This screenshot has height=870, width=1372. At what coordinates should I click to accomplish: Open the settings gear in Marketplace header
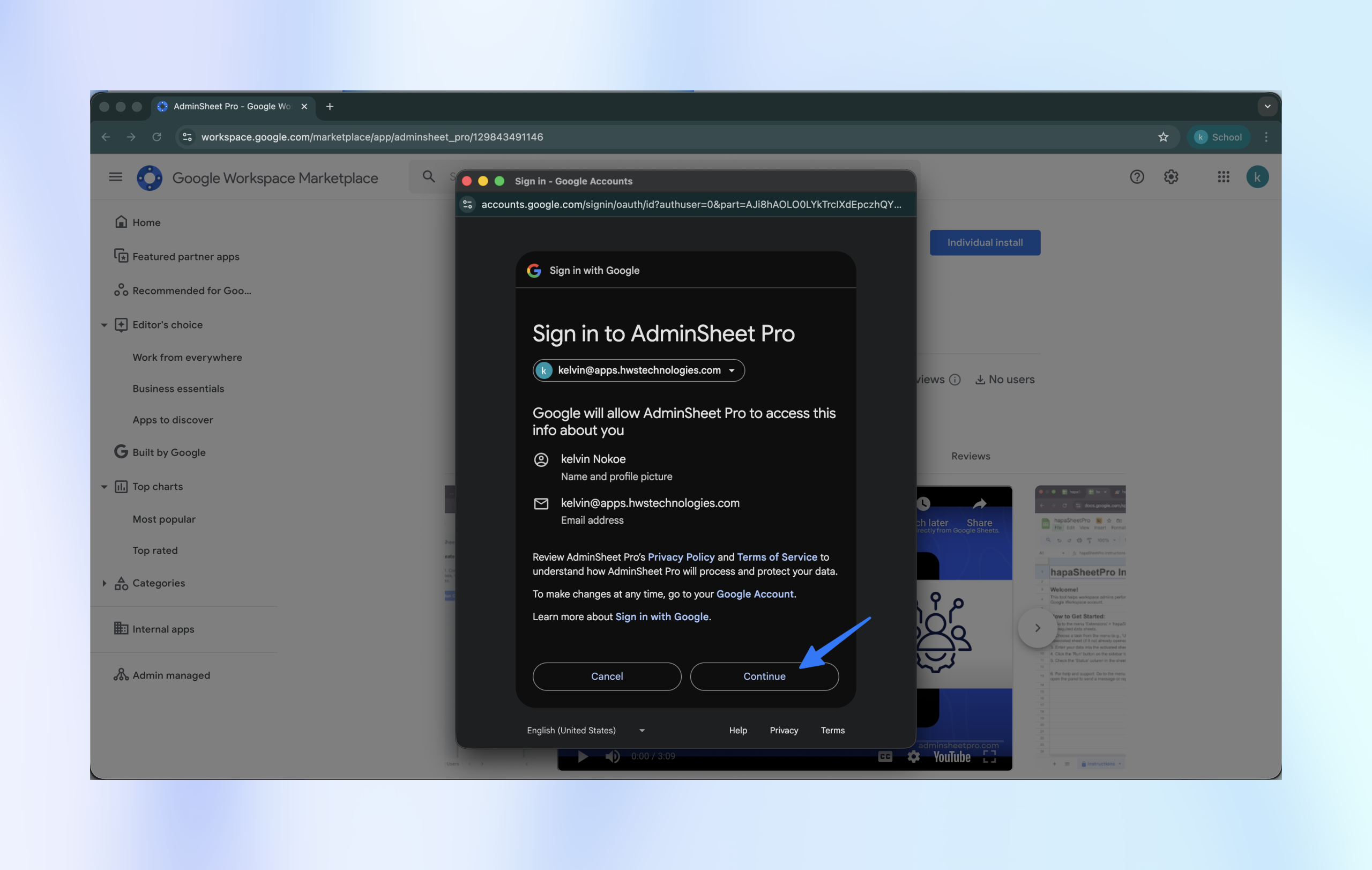pos(1170,177)
